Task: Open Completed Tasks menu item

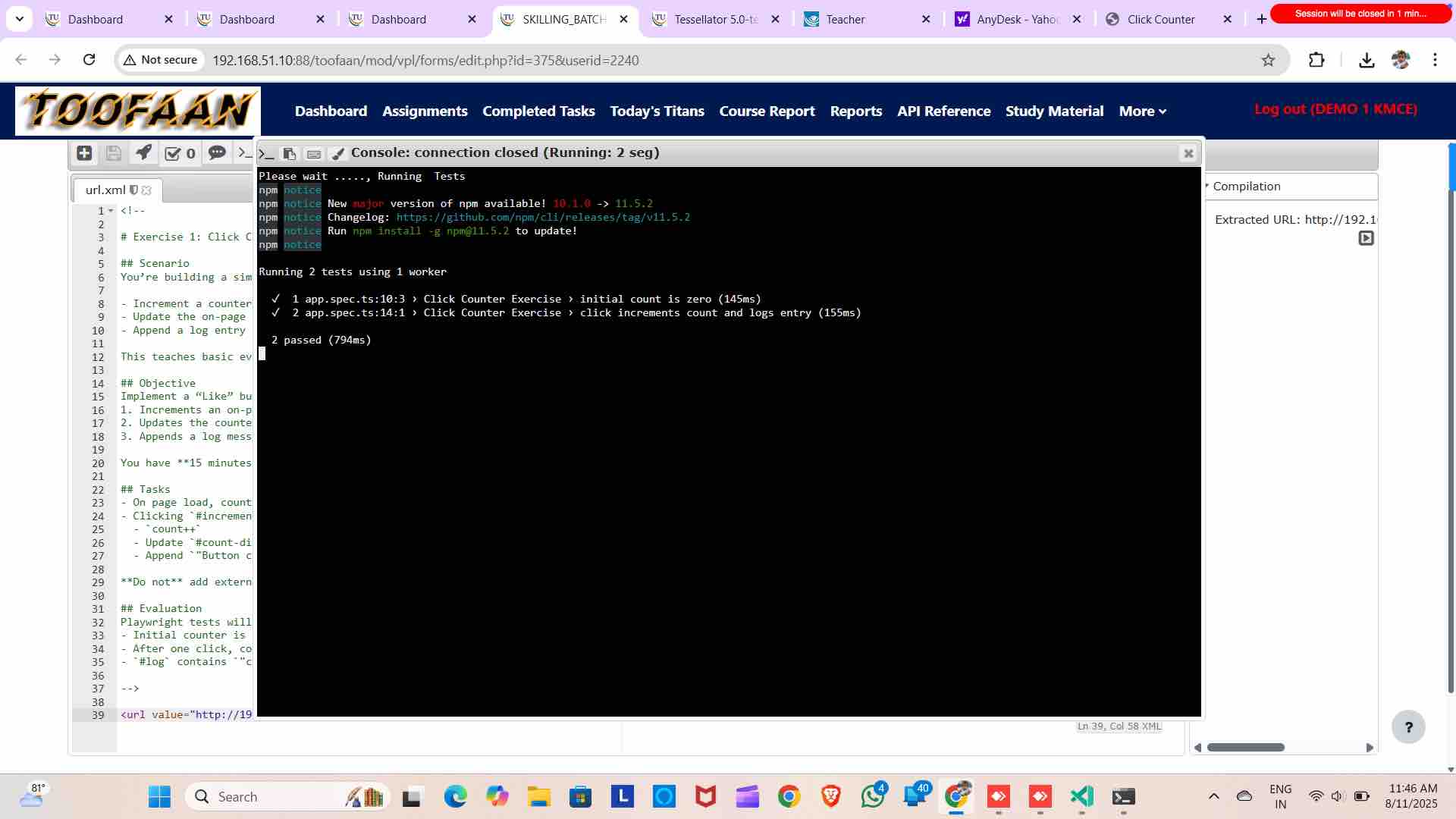Action: [538, 111]
